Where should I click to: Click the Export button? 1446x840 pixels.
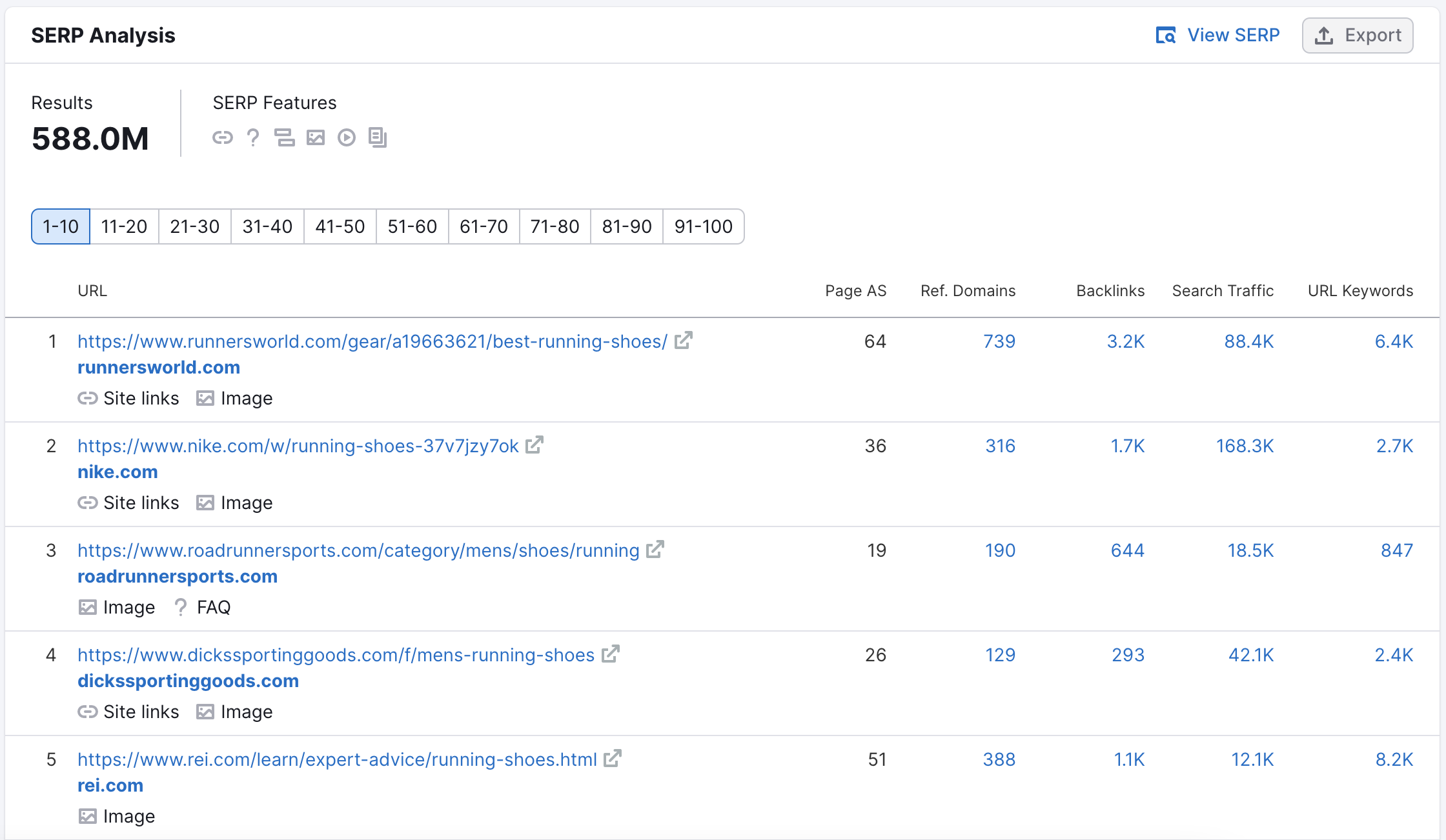click(1358, 35)
